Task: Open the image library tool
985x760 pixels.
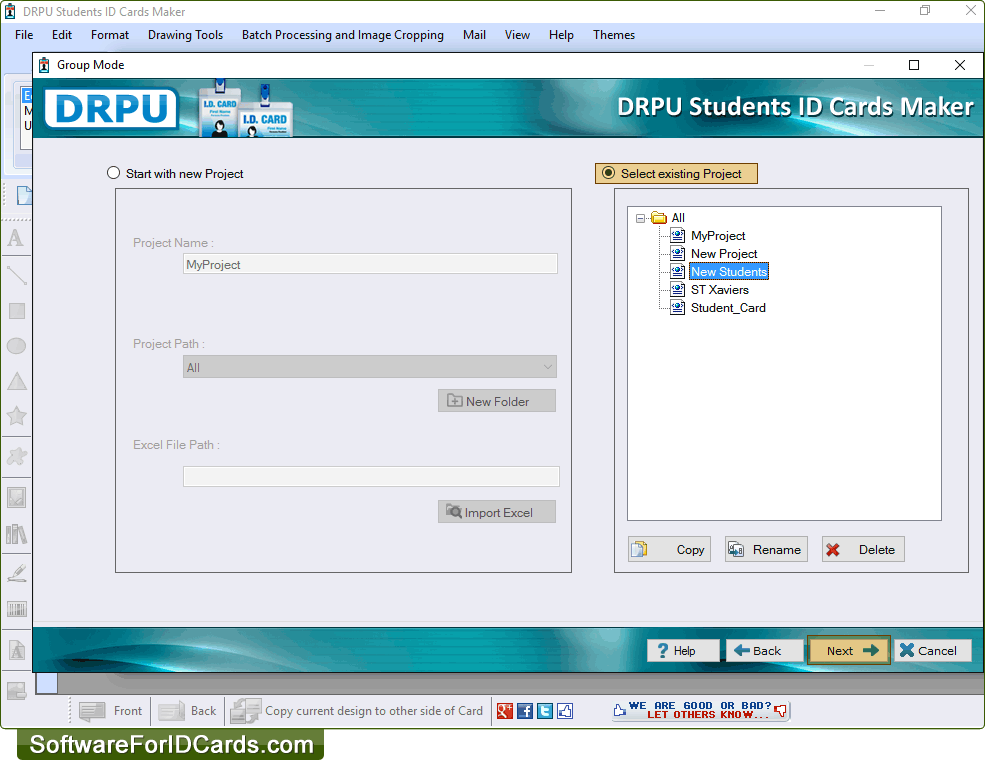Action: coord(16,535)
